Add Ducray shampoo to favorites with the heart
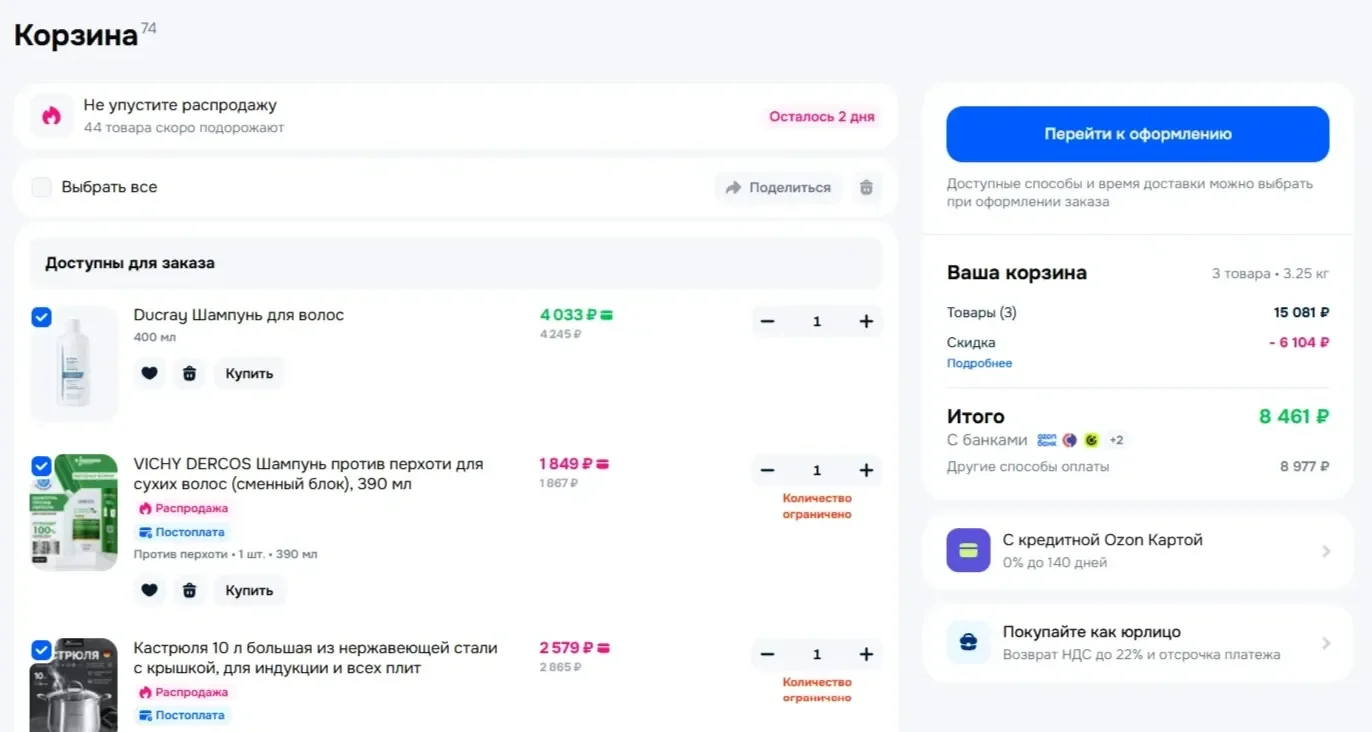This screenshot has width=1372, height=732. (x=149, y=374)
